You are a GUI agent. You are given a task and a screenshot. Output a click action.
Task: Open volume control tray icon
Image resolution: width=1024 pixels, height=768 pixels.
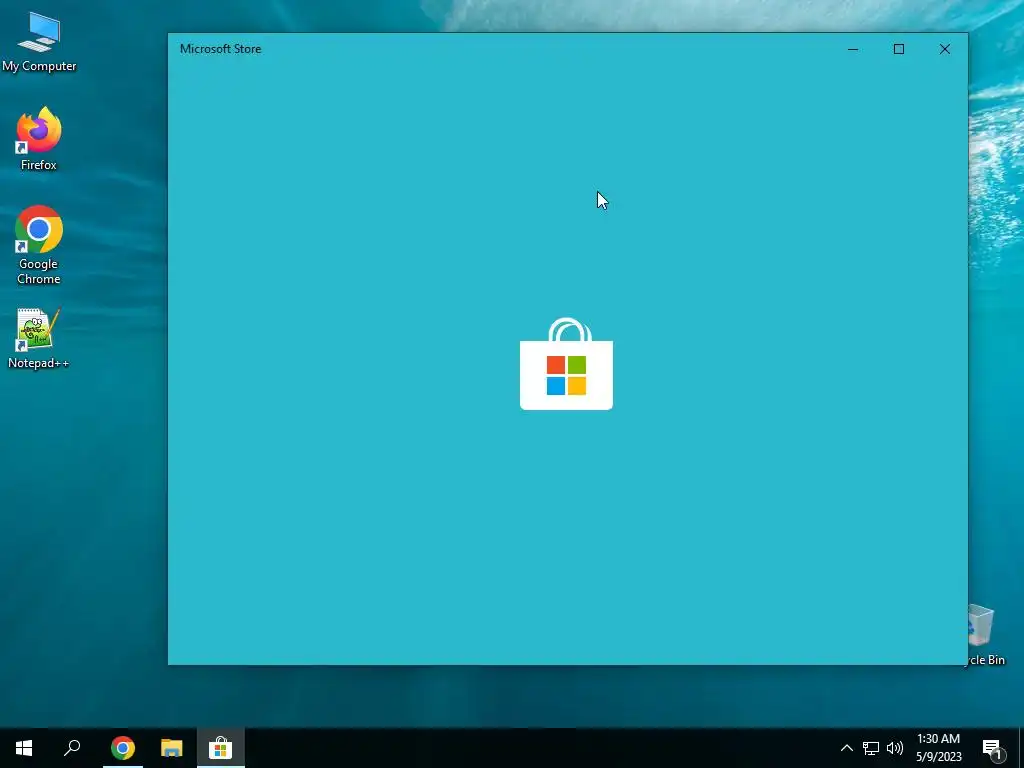(x=895, y=748)
